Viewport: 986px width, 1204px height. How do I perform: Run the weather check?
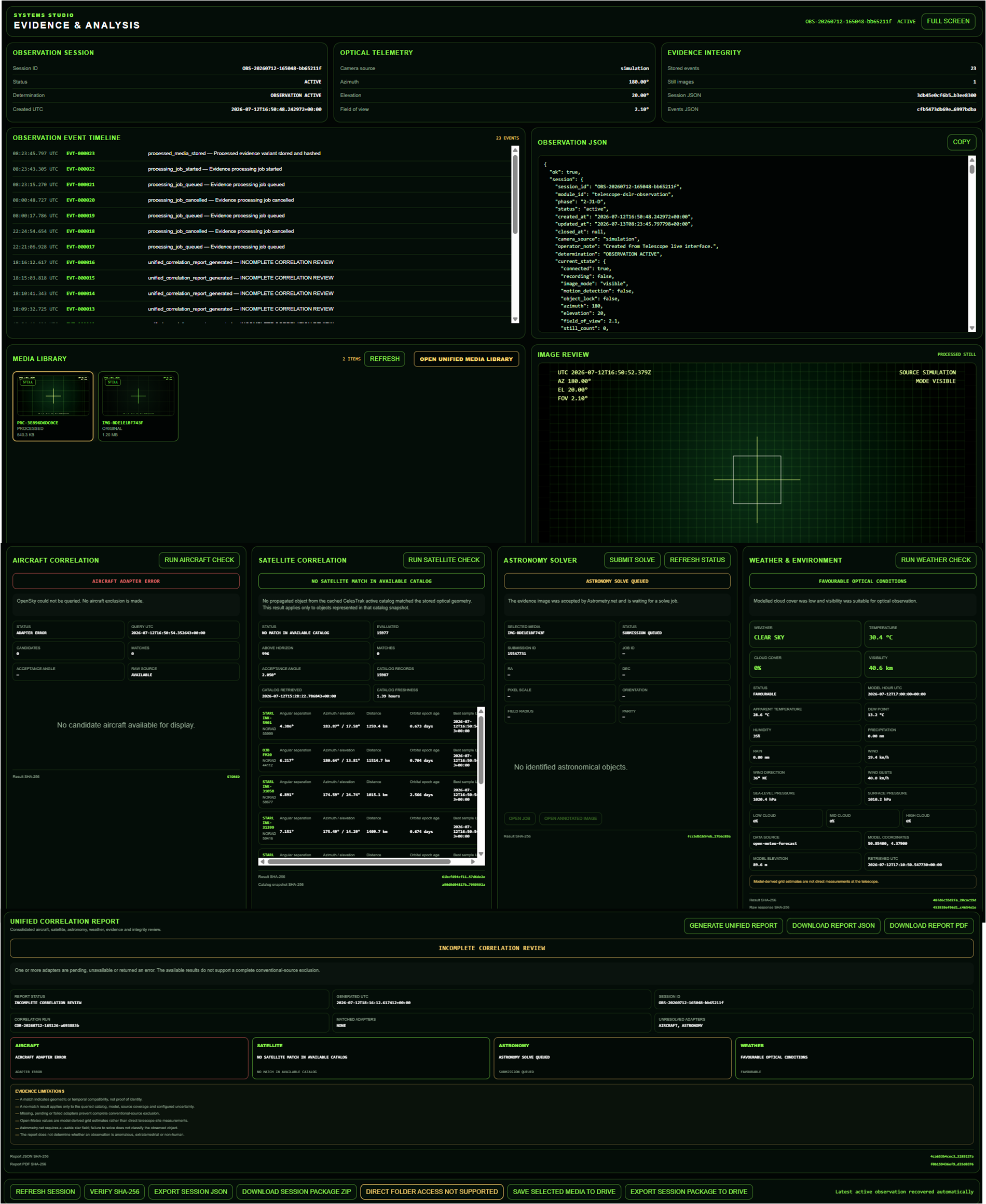(x=936, y=560)
